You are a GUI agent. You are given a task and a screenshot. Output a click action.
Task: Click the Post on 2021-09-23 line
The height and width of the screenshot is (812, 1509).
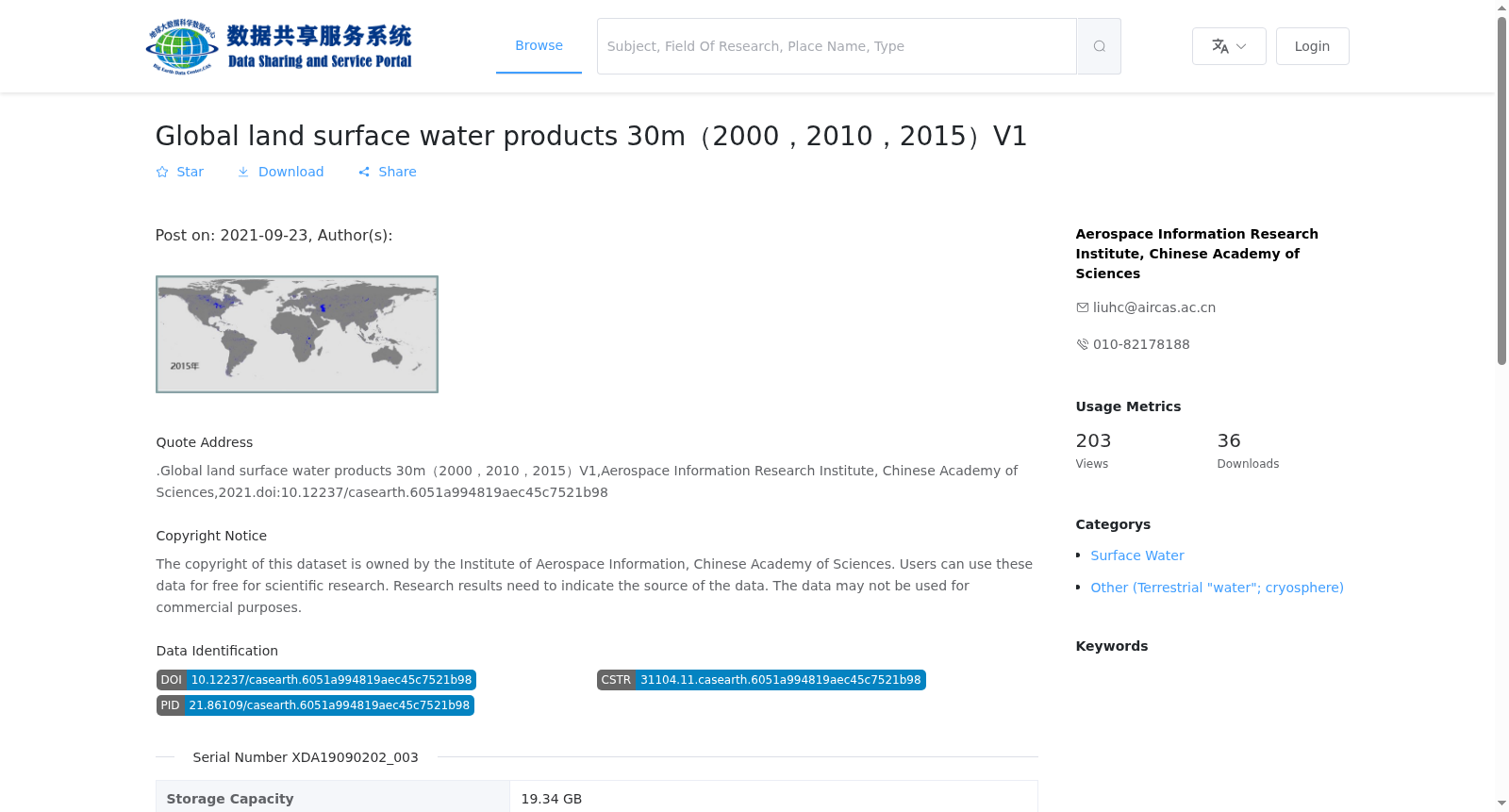(274, 235)
